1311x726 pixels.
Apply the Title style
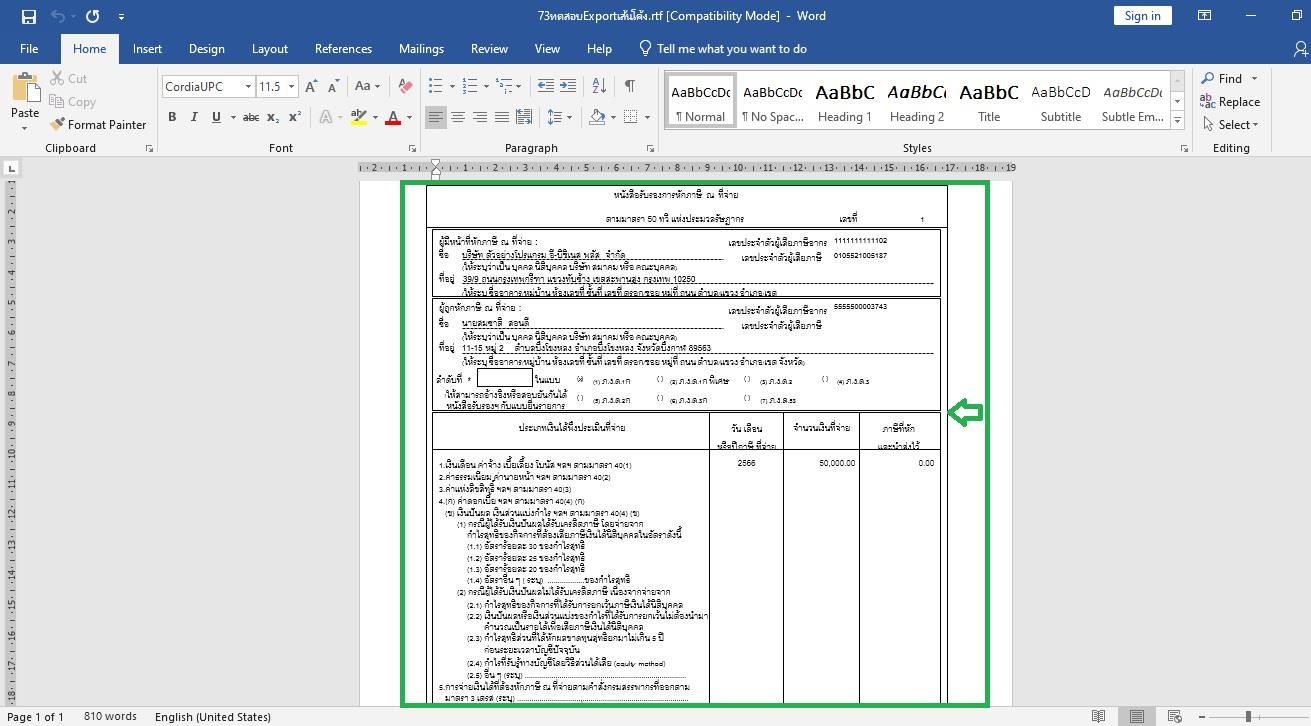pyautogui.click(x=989, y=100)
